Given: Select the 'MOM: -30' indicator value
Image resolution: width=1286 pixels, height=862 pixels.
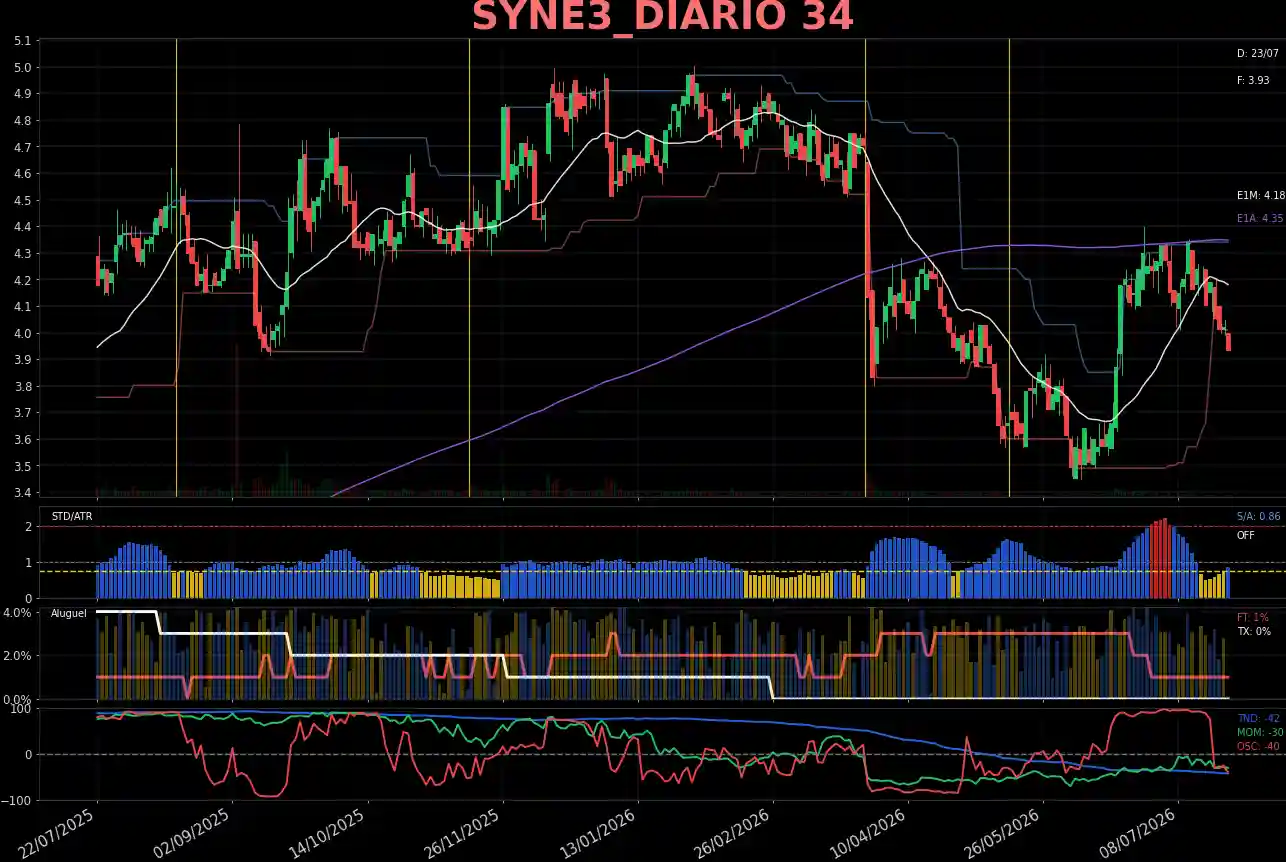Looking at the screenshot, I should pos(1260,732).
